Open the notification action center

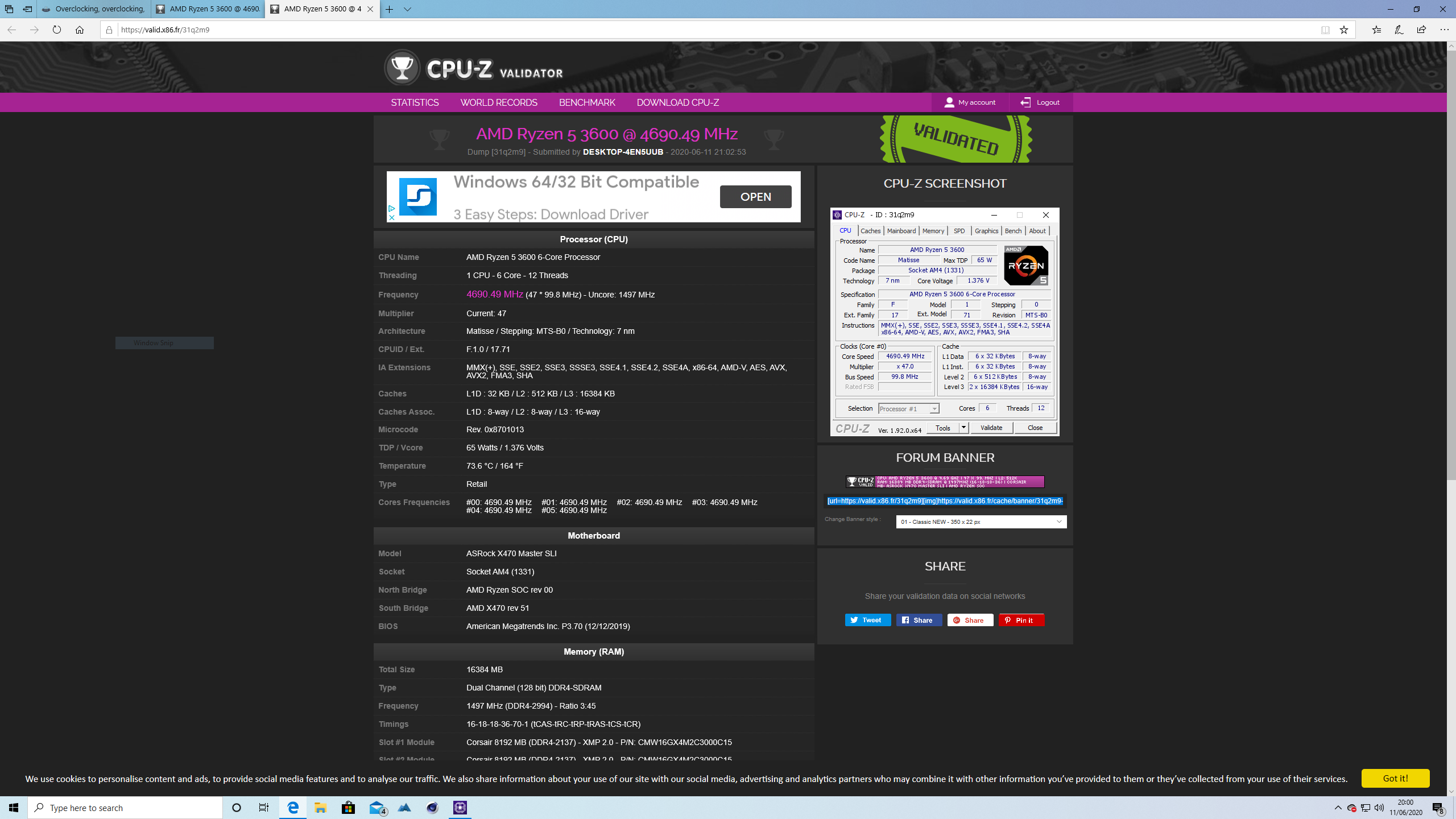[x=1438, y=808]
